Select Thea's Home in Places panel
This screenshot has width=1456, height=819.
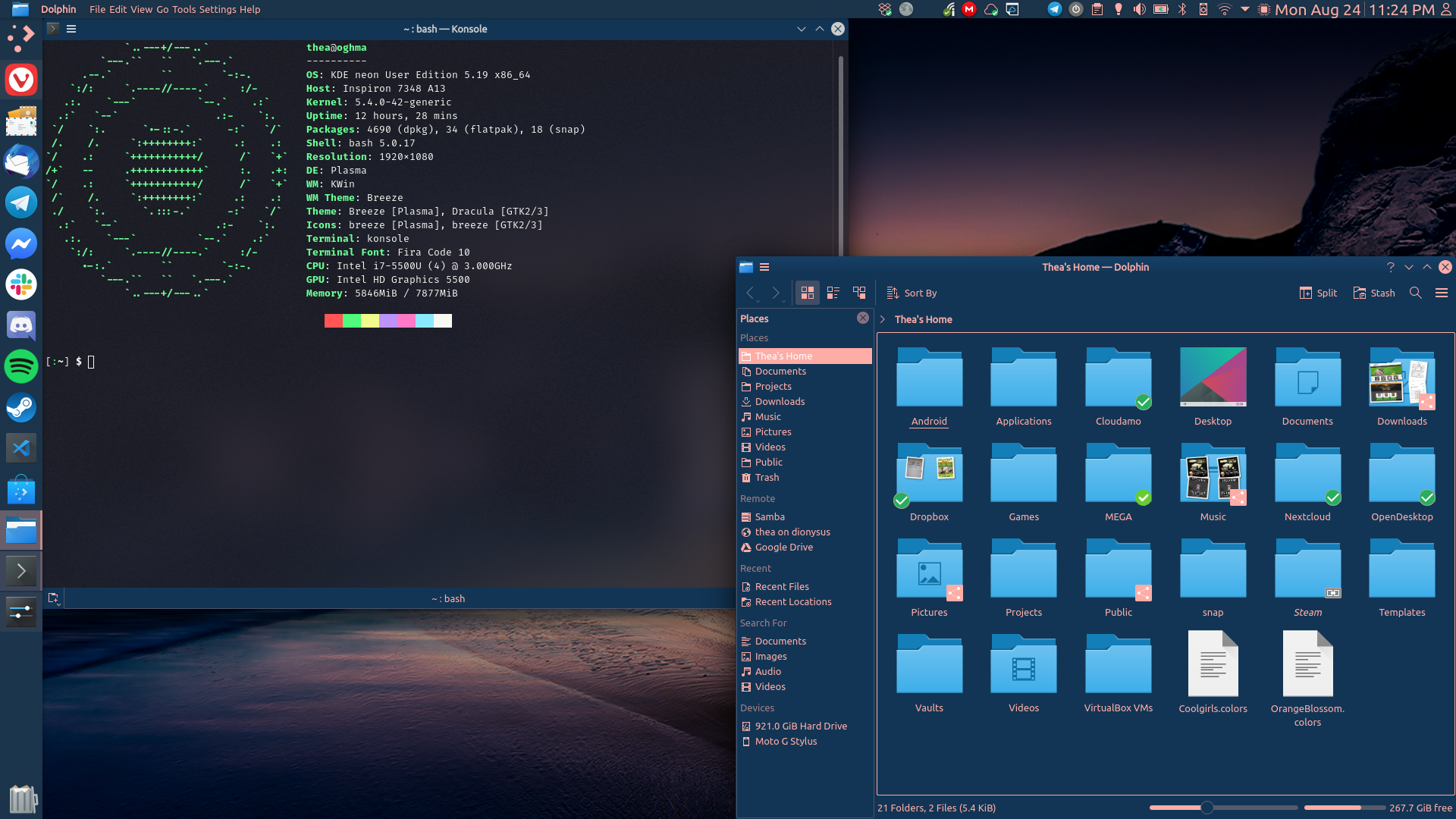805,356
